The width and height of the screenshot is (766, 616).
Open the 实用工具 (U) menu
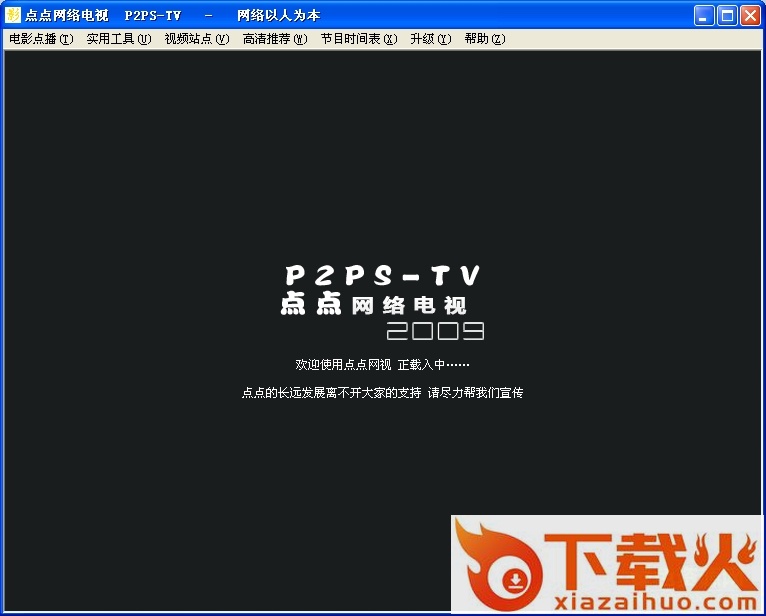coord(119,39)
